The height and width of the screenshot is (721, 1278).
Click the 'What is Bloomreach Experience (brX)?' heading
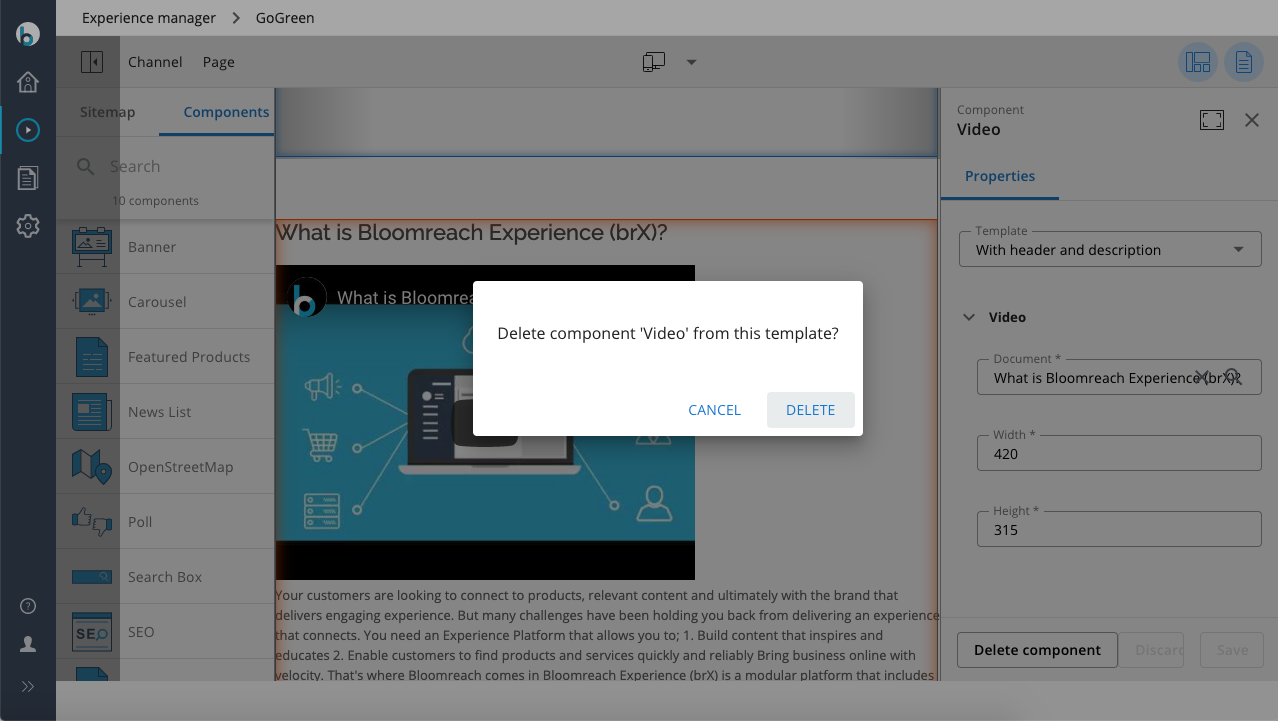pos(471,232)
